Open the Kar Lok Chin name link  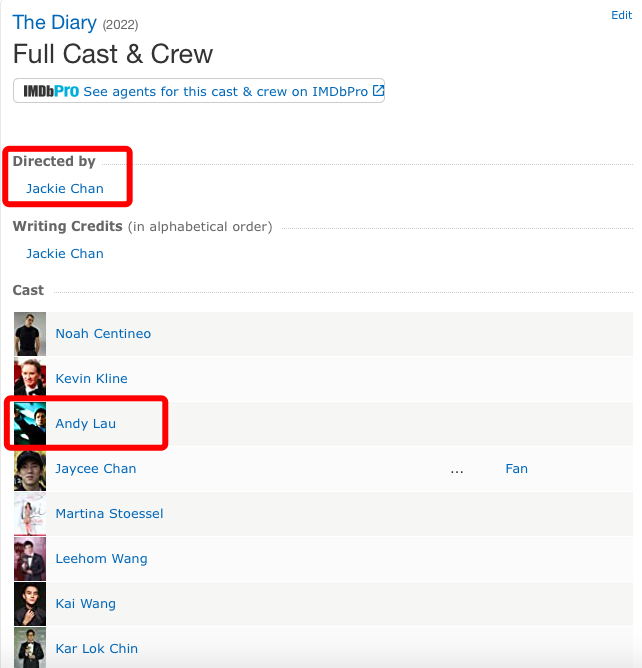point(97,648)
